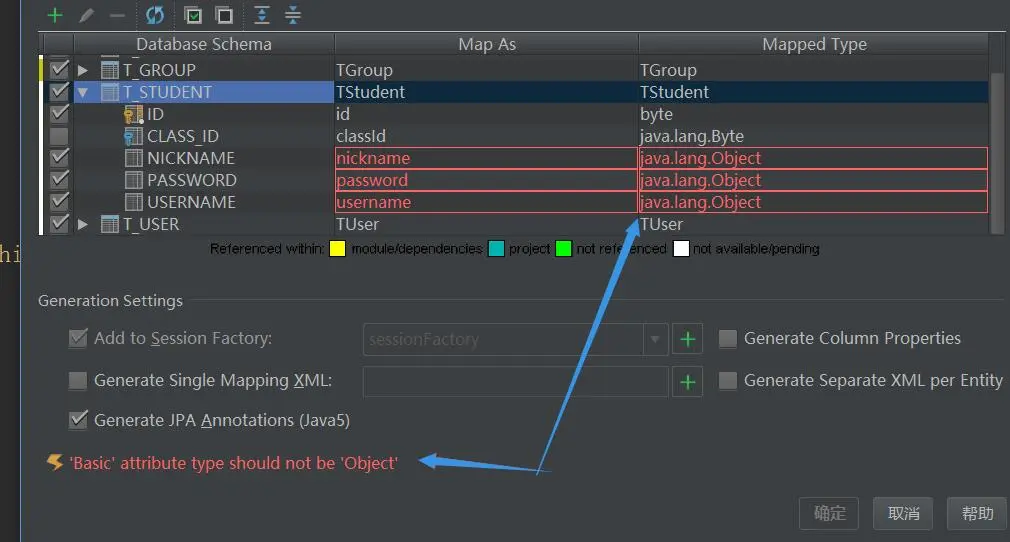1010x542 pixels.
Task: Toggle Generate JPA Annotations (Java5) checkbox
Action: point(78,420)
